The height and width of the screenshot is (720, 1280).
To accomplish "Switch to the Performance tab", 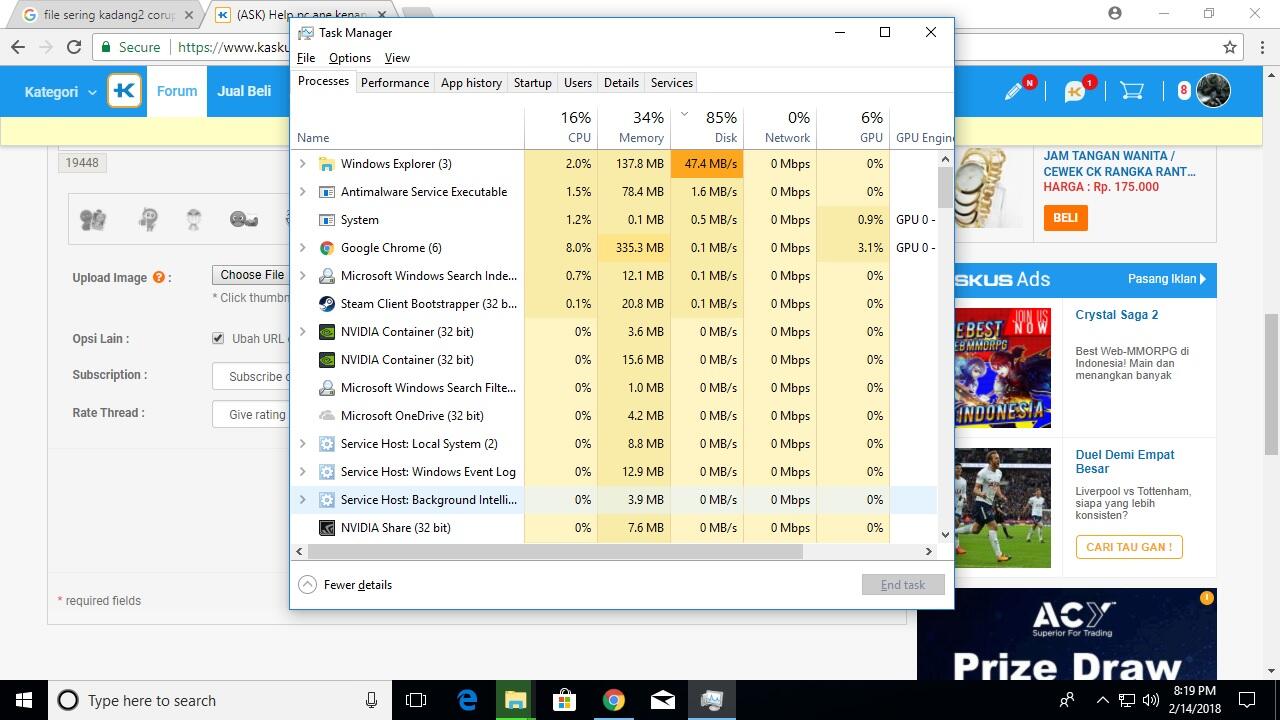I will coord(395,83).
